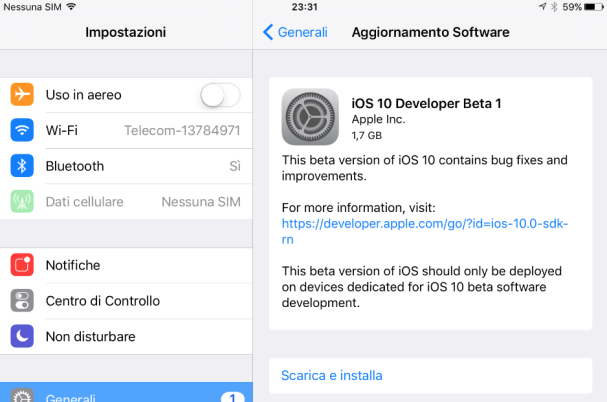
Task: Tap the Wi-Fi signal icon in status bar
Action: click(71, 7)
